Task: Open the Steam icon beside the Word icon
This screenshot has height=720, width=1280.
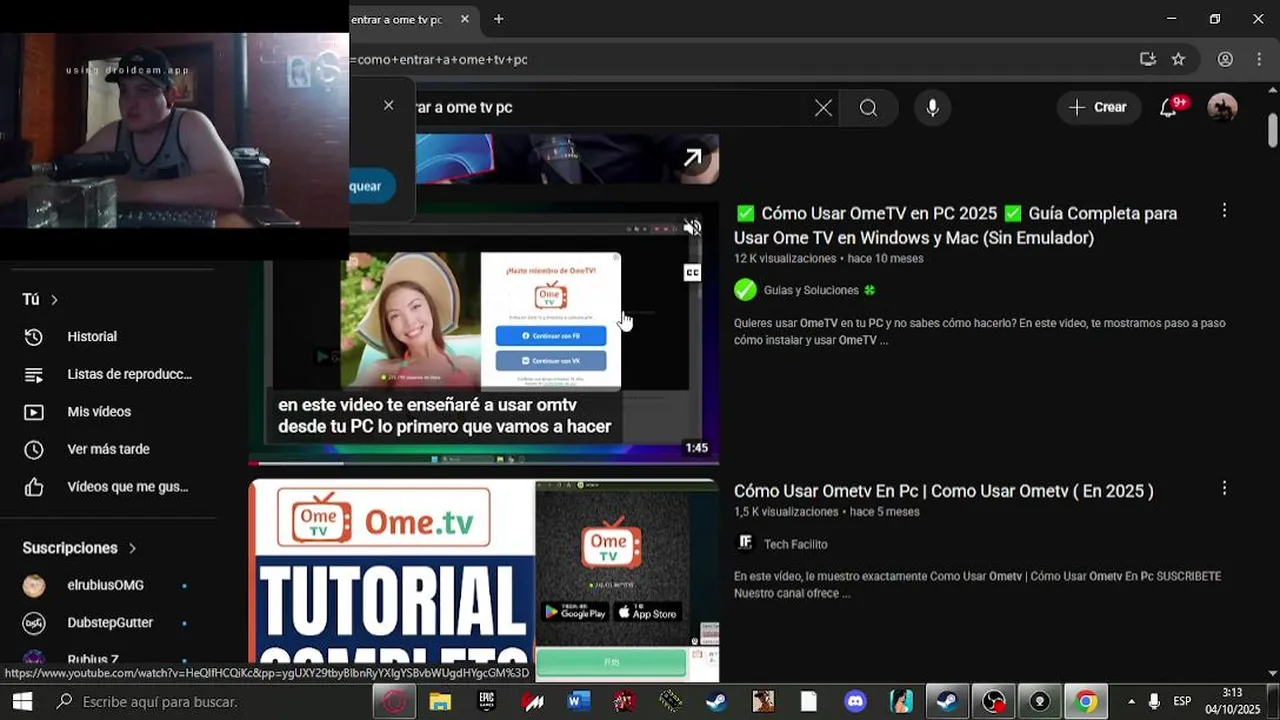Action: click(x=716, y=702)
